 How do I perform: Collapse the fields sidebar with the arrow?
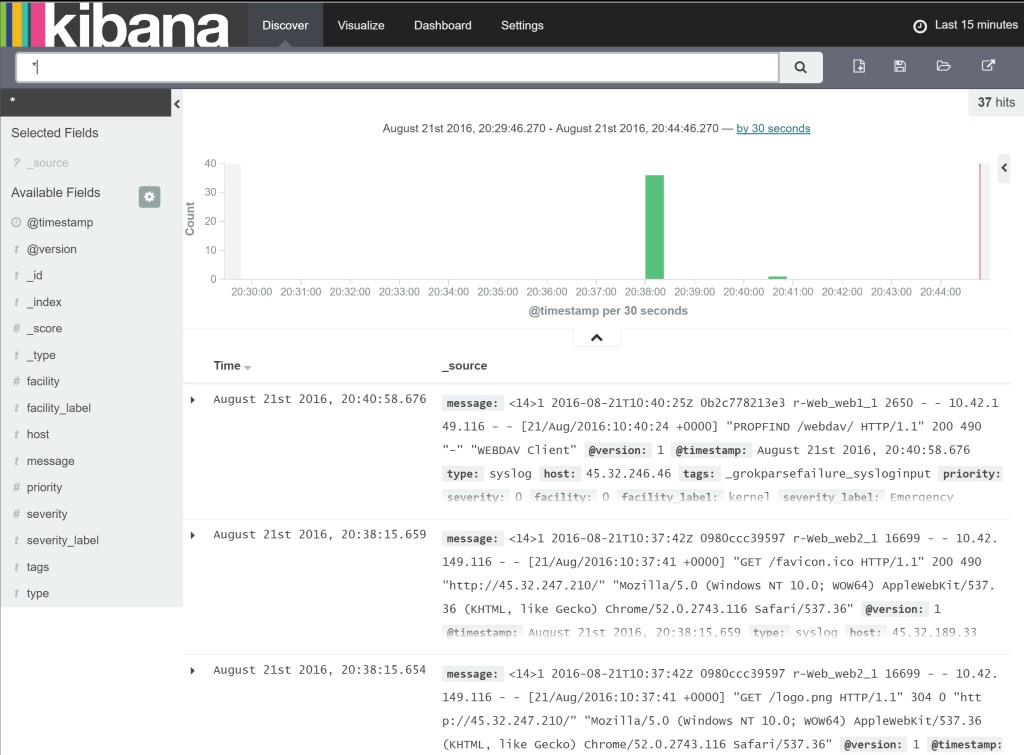tap(176, 104)
